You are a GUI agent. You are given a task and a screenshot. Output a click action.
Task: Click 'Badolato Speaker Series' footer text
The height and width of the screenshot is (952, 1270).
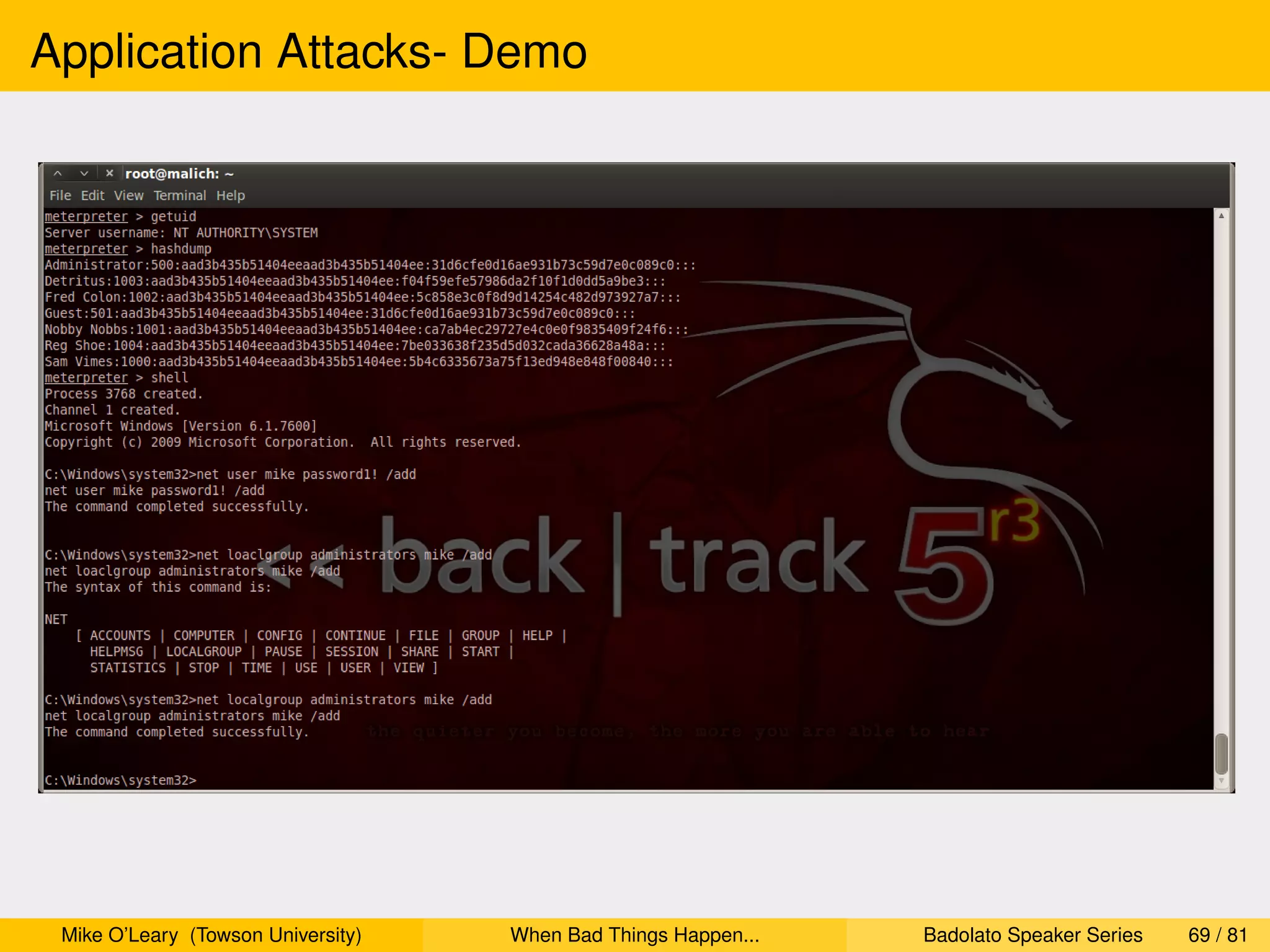(x=1032, y=935)
